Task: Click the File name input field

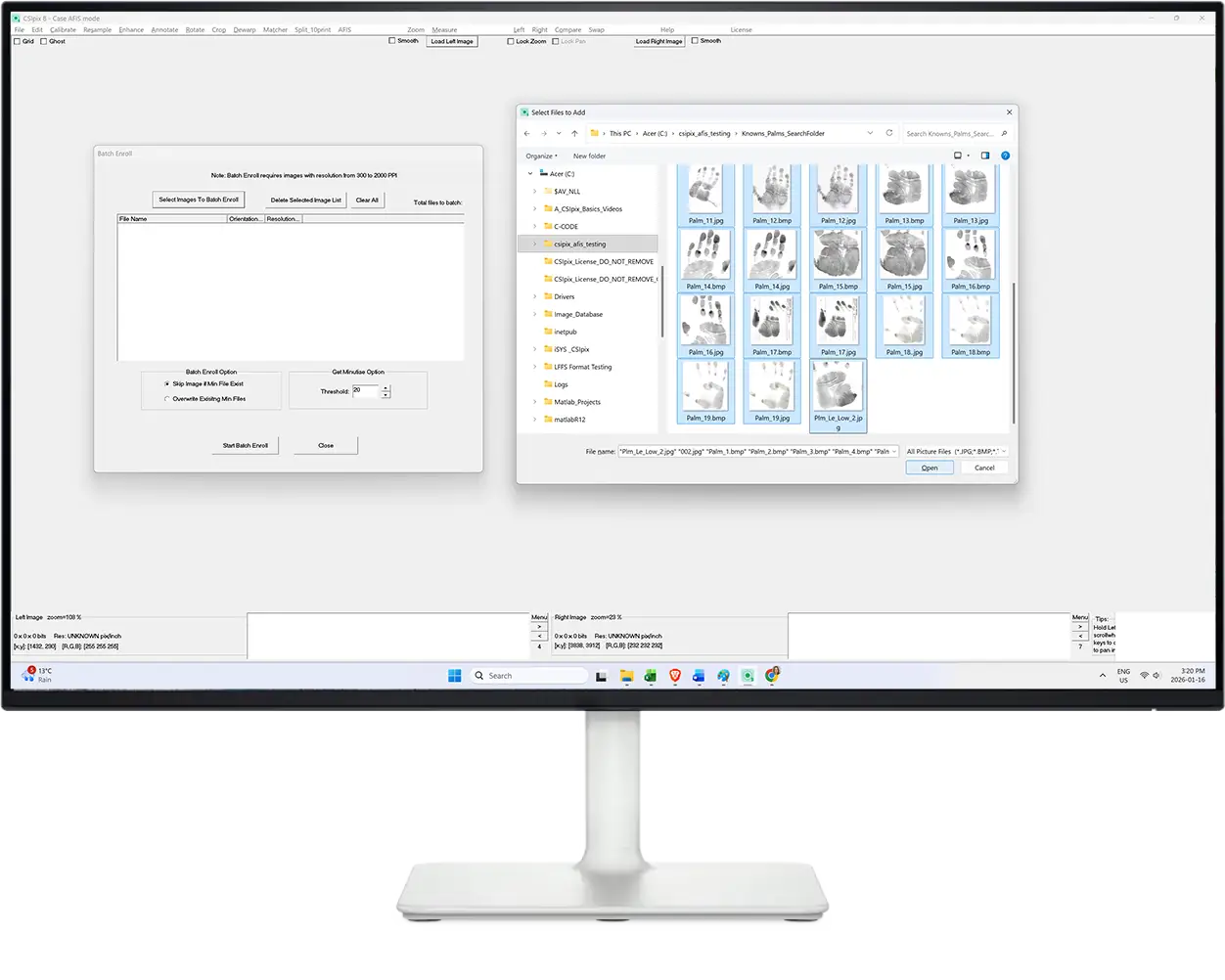Action: coord(758,452)
